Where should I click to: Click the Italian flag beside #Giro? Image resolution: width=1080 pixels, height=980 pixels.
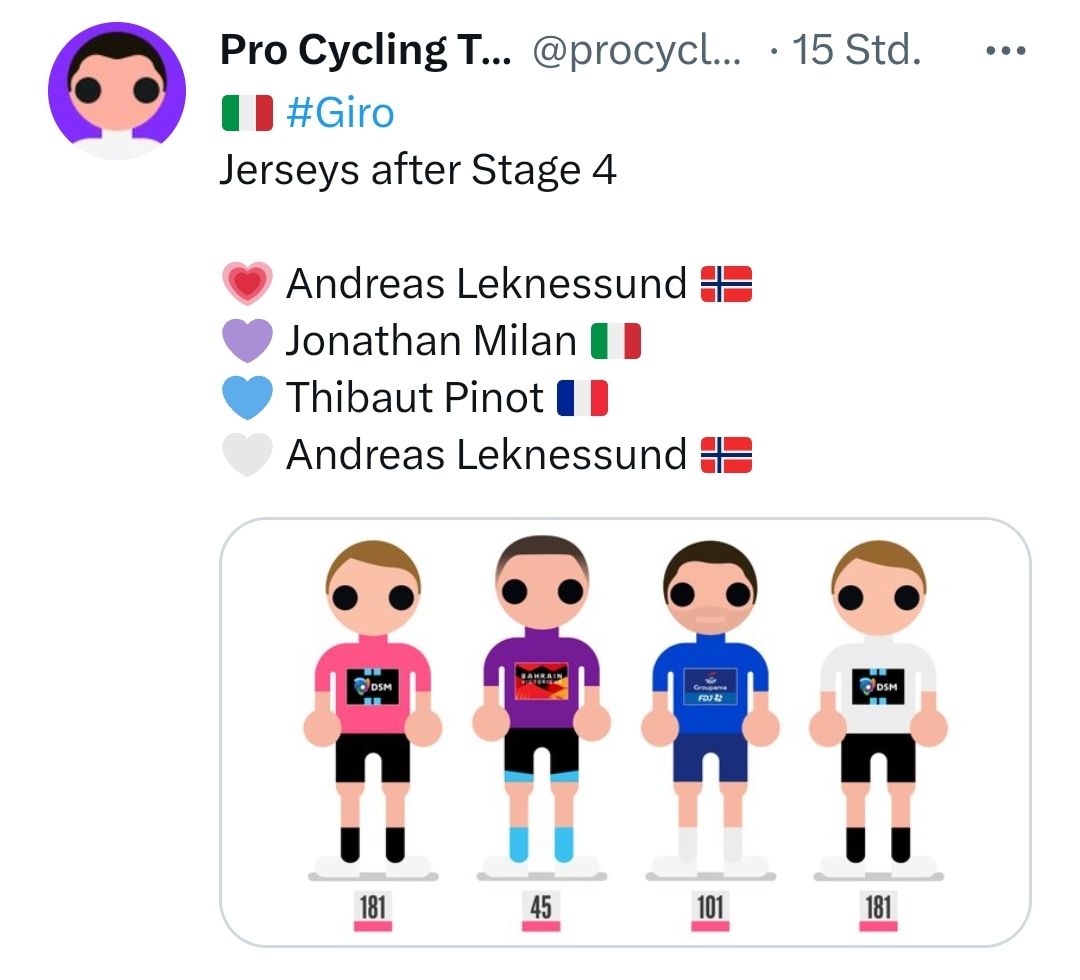pos(246,113)
